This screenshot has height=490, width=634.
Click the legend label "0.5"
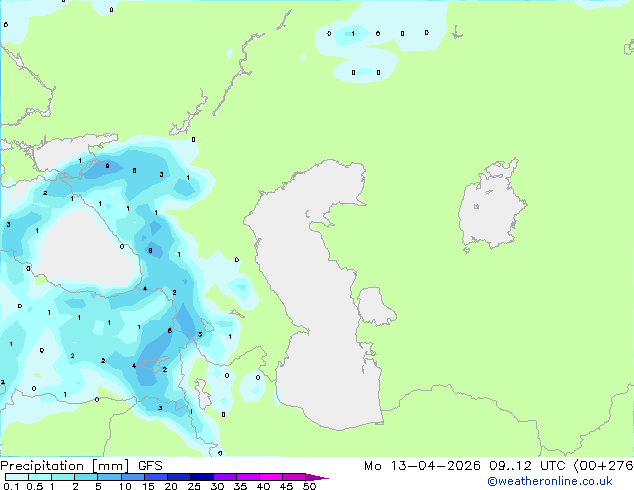tap(35, 486)
